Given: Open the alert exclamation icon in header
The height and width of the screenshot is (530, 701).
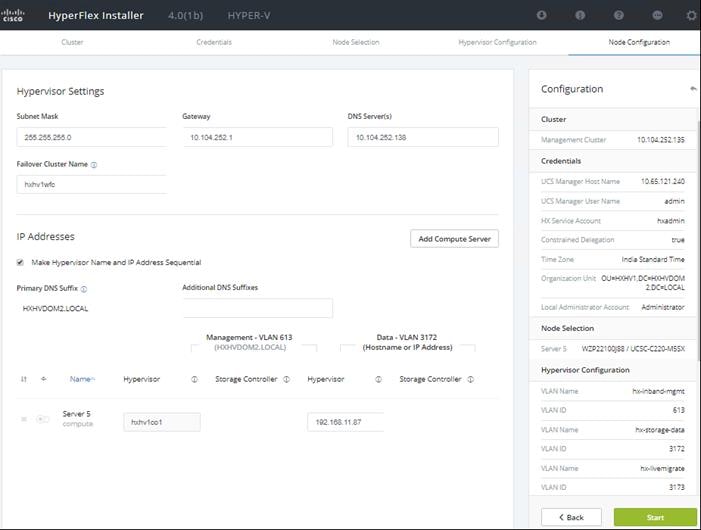Looking at the screenshot, I should 580,15.
